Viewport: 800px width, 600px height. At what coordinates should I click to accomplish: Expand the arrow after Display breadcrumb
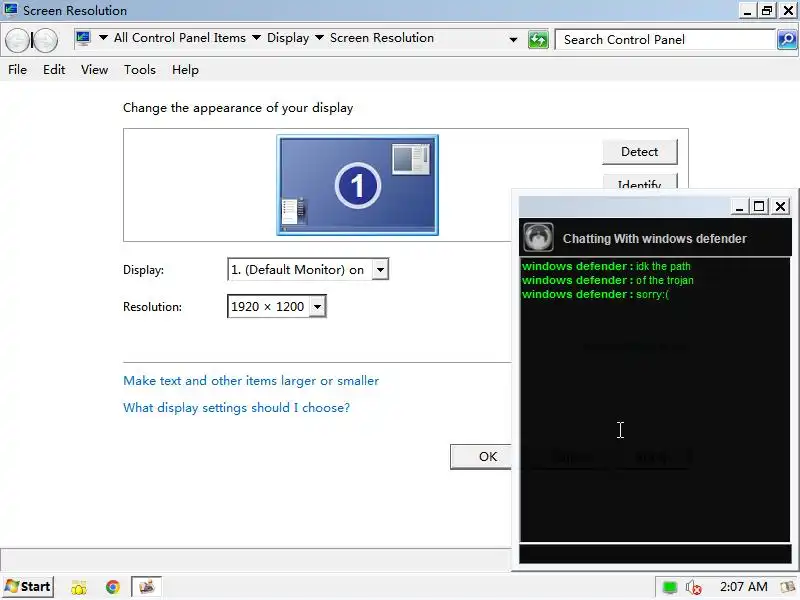(319, 38)
